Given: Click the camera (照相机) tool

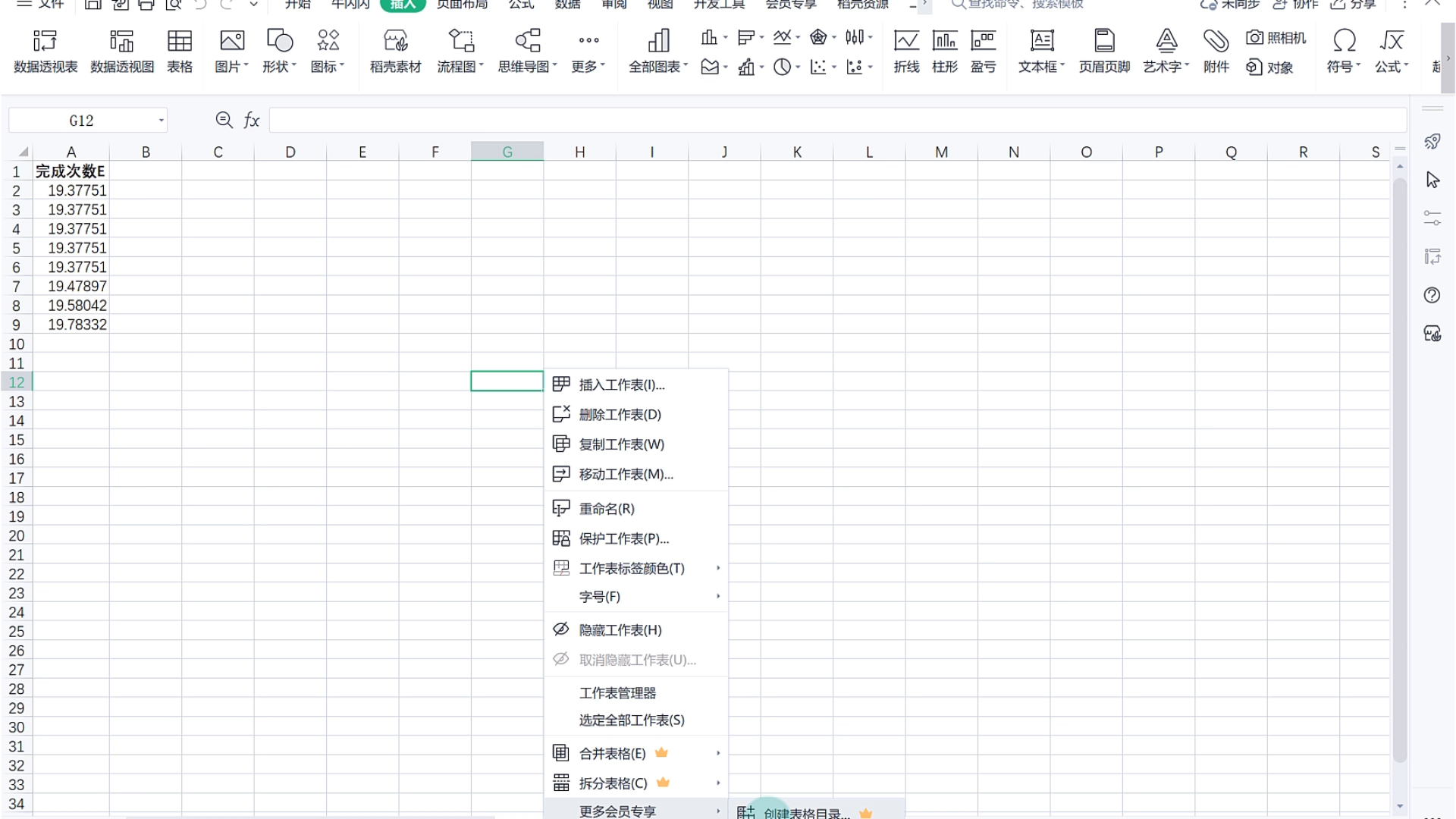Looking at the screenshot, I should (x=1276, y=37).
